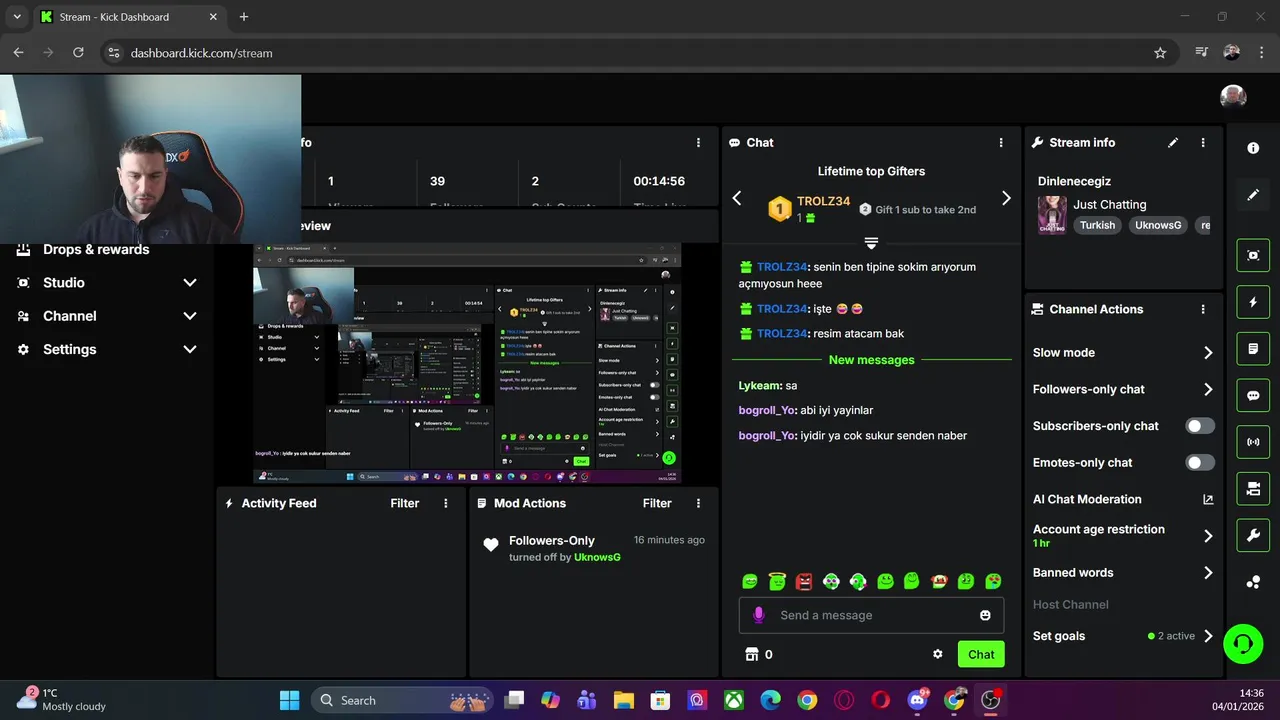Open the stream preview panel icon in sidebar
The height and width of the screenshot is (720, 1280).
(x=1253, y=255)
